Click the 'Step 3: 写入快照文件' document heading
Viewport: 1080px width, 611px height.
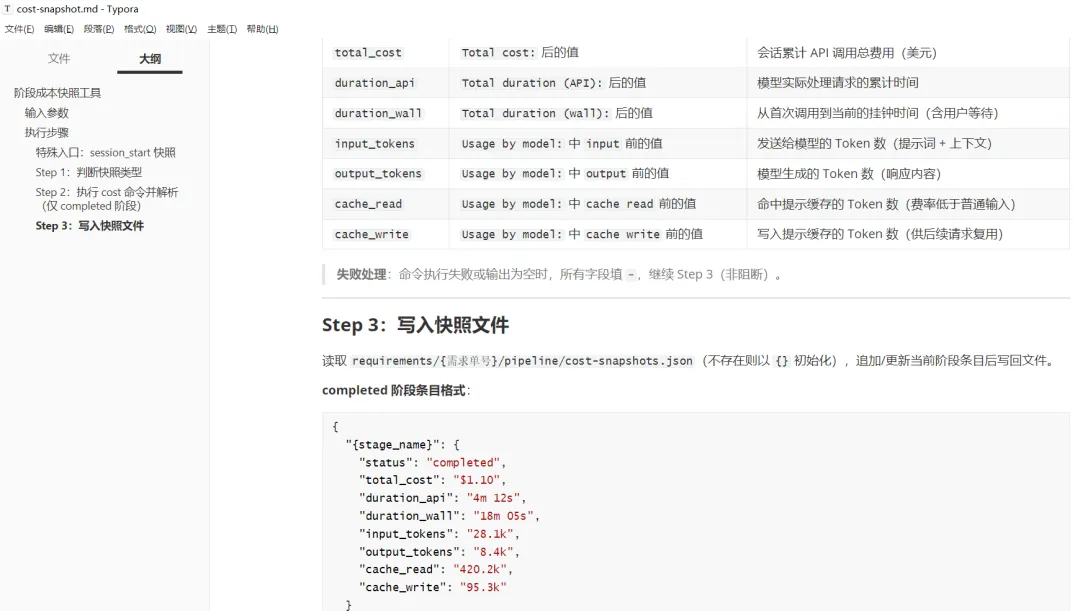tap(415, 324)
